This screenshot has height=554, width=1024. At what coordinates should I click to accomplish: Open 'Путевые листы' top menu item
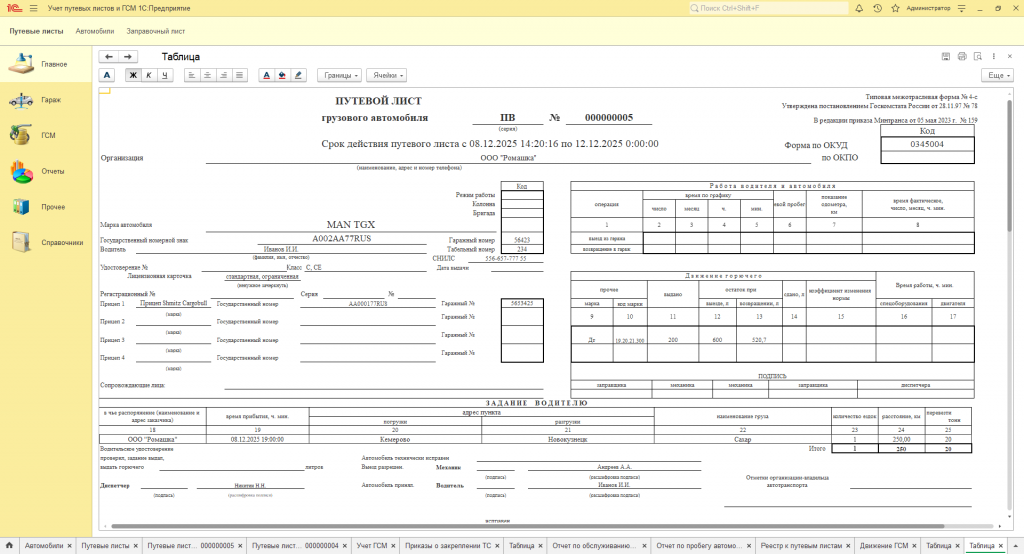(37, 31)
